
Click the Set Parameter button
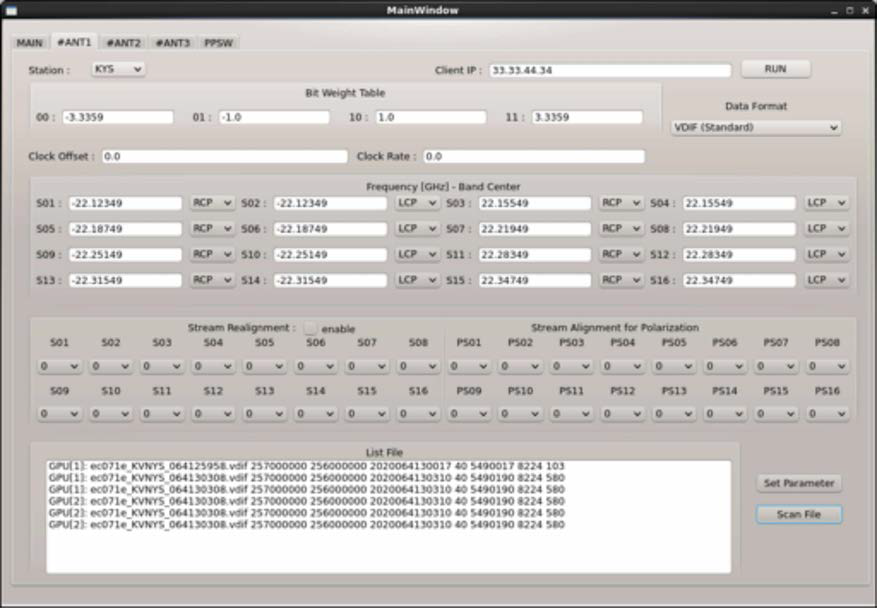coord(799,483)
